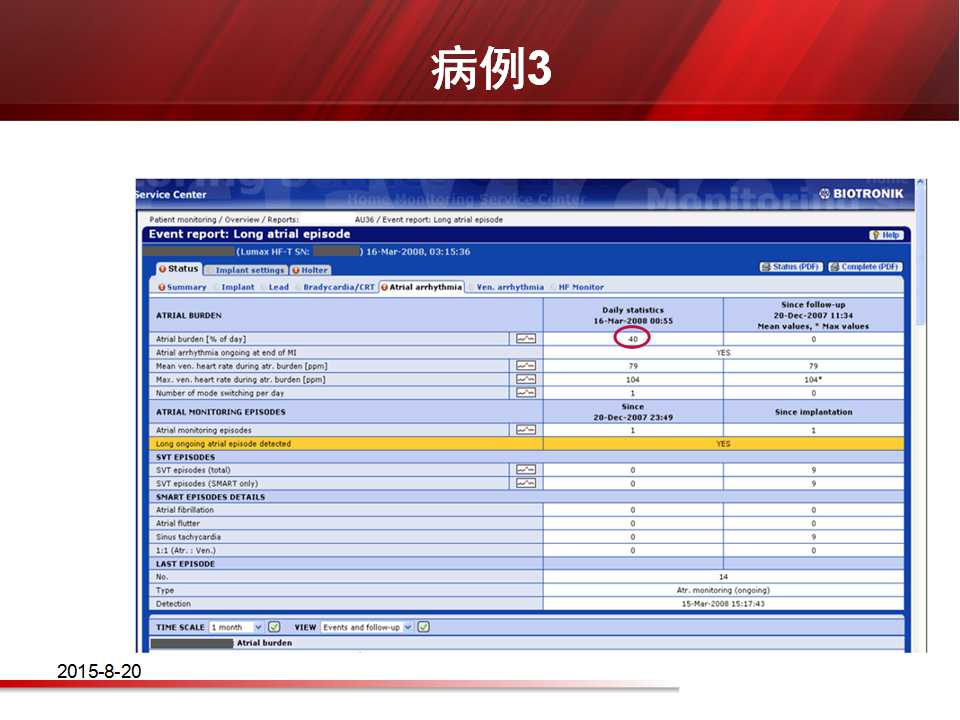Apply time scale with green check button
Viewport: 960px width, 720px height.
tap(274, 627)
